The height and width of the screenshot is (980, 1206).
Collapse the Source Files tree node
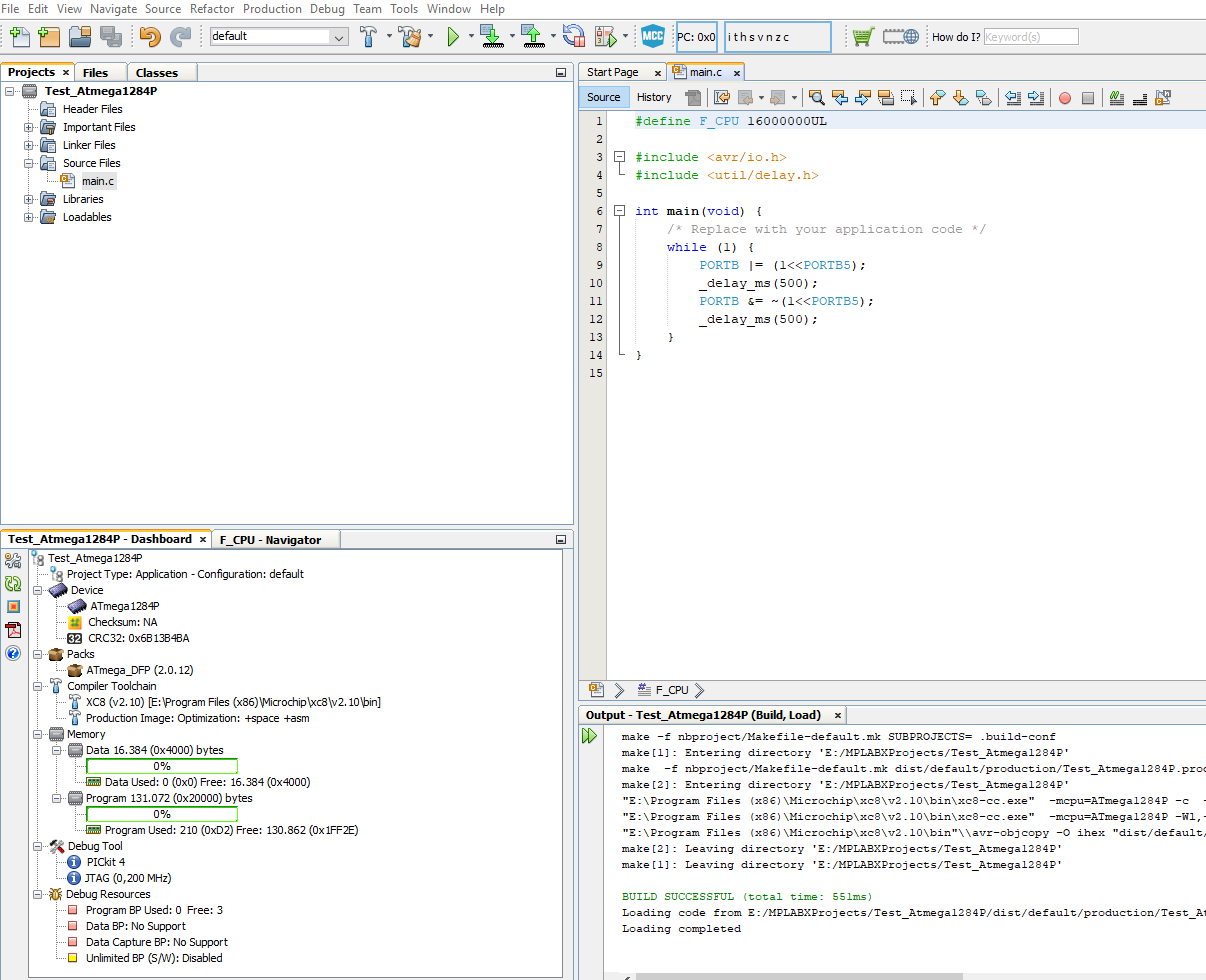click(29, 163)
